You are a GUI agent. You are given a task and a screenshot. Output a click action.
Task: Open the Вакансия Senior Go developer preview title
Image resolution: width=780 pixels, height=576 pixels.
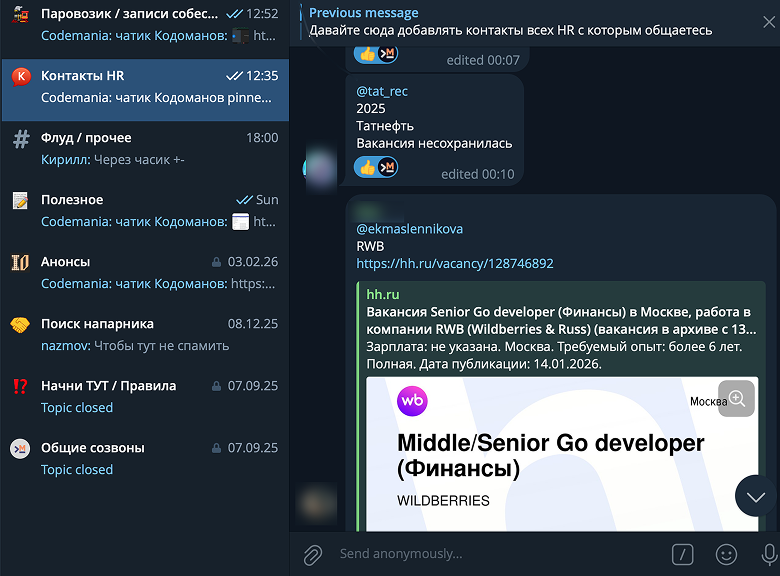tap(561, 321)
